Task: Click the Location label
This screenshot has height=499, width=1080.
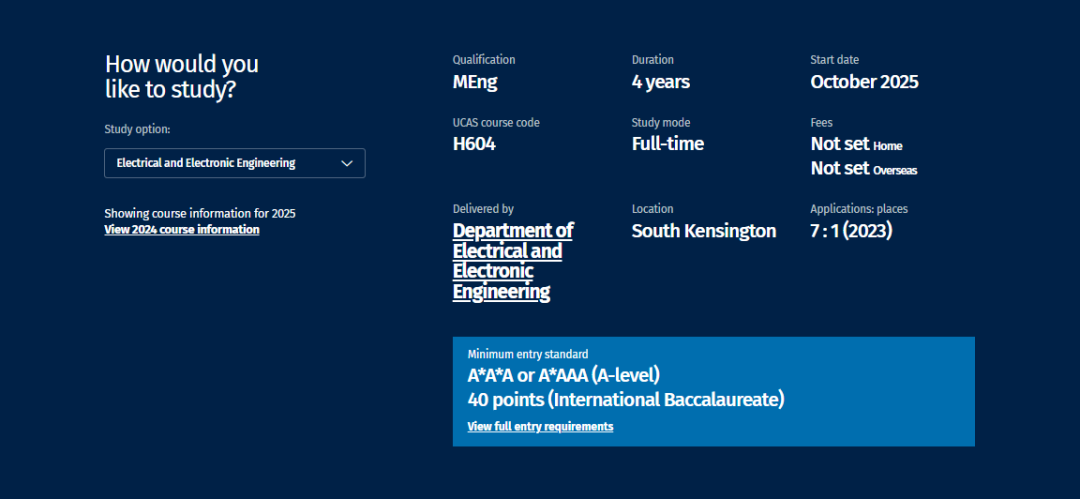Action: pyautogui.click(x=652, y=209)
